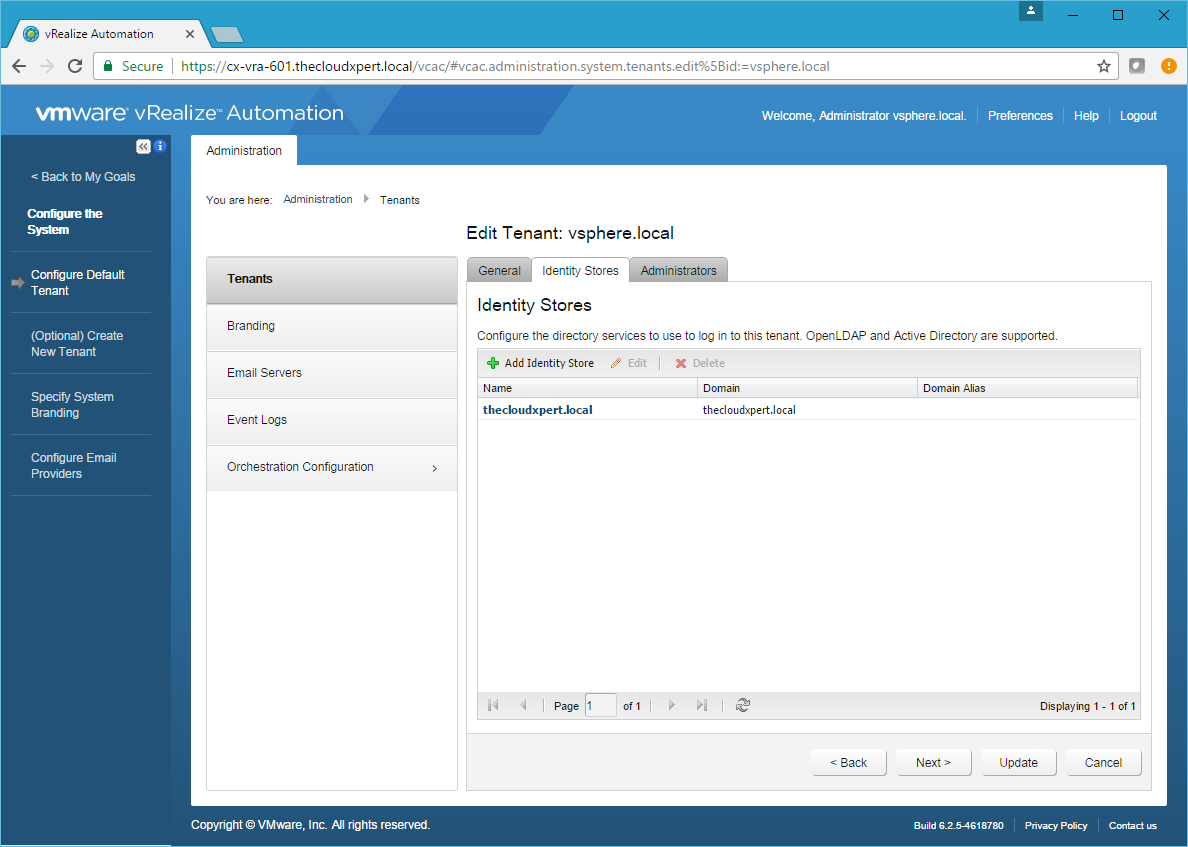Switch to the General tab
The height and width of the screenshot is (847, 1188).
[499, 271]
